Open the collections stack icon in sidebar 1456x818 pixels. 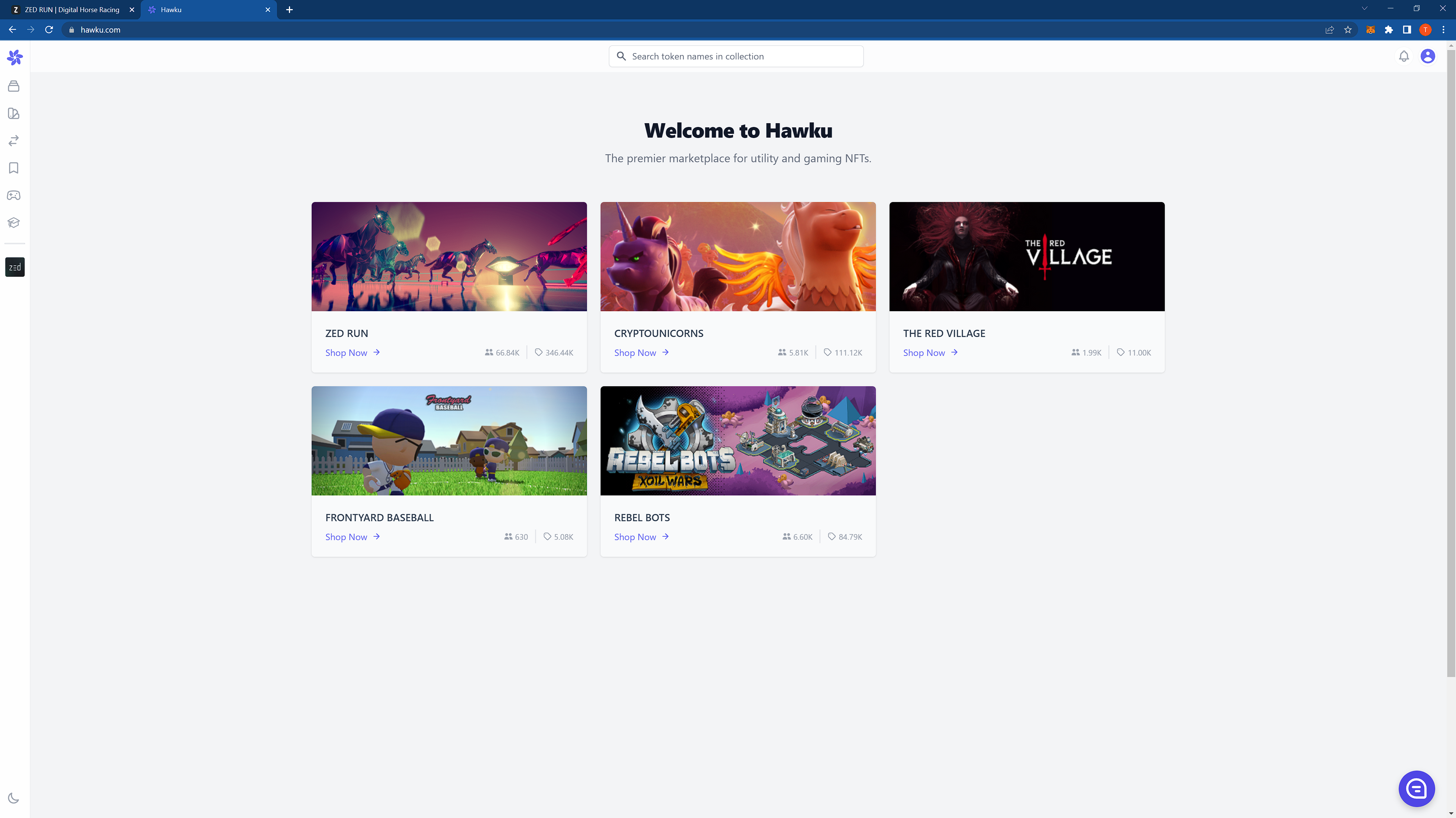[14, 86]
